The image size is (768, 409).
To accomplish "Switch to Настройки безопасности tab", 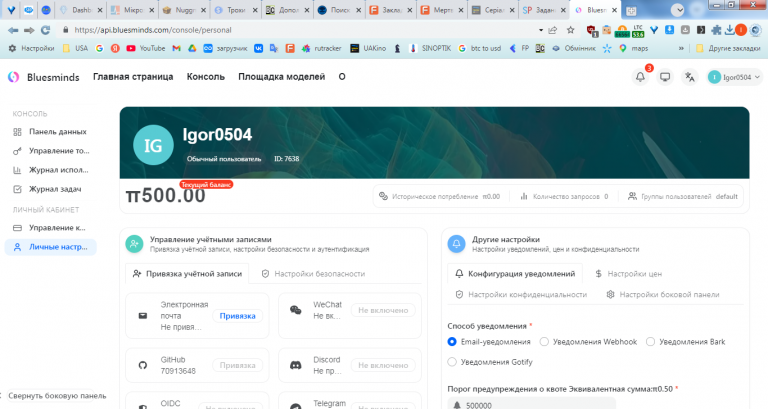I will click(313, 274).
